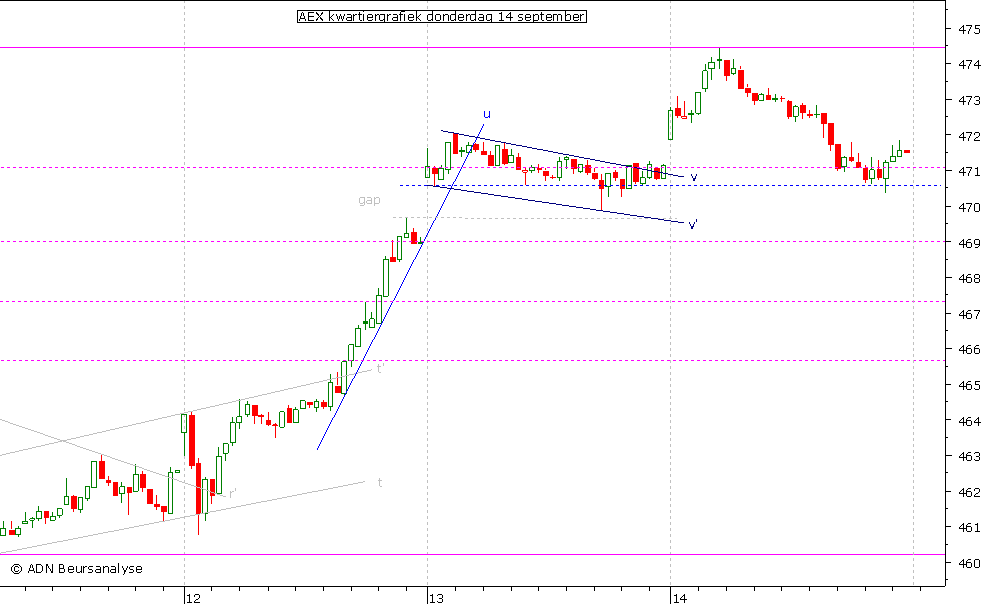Click the date label '14' on time axis

pyautogui.click(x=680, y=598)
